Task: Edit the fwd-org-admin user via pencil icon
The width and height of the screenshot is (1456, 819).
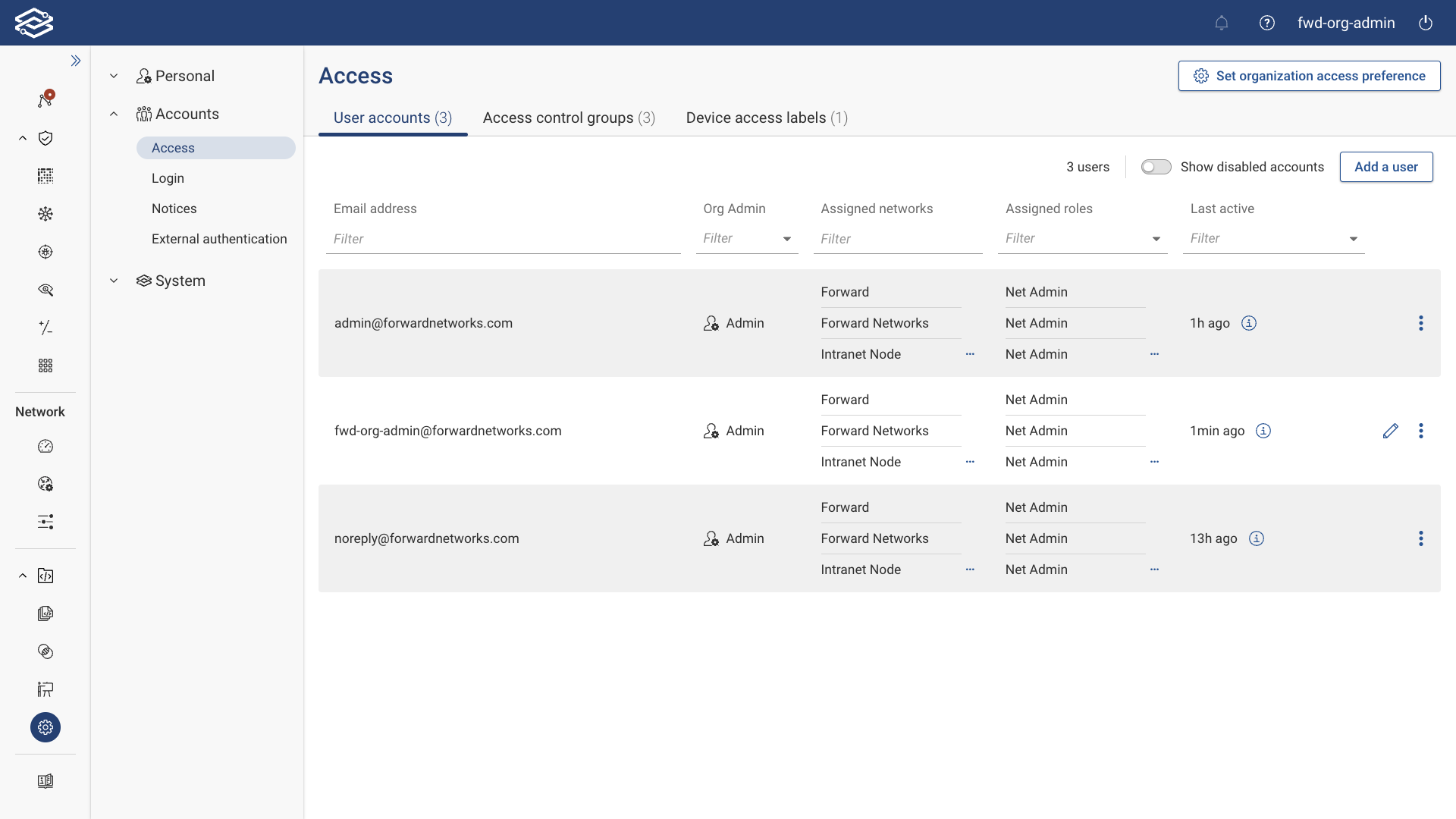Action: (1391, 431)
